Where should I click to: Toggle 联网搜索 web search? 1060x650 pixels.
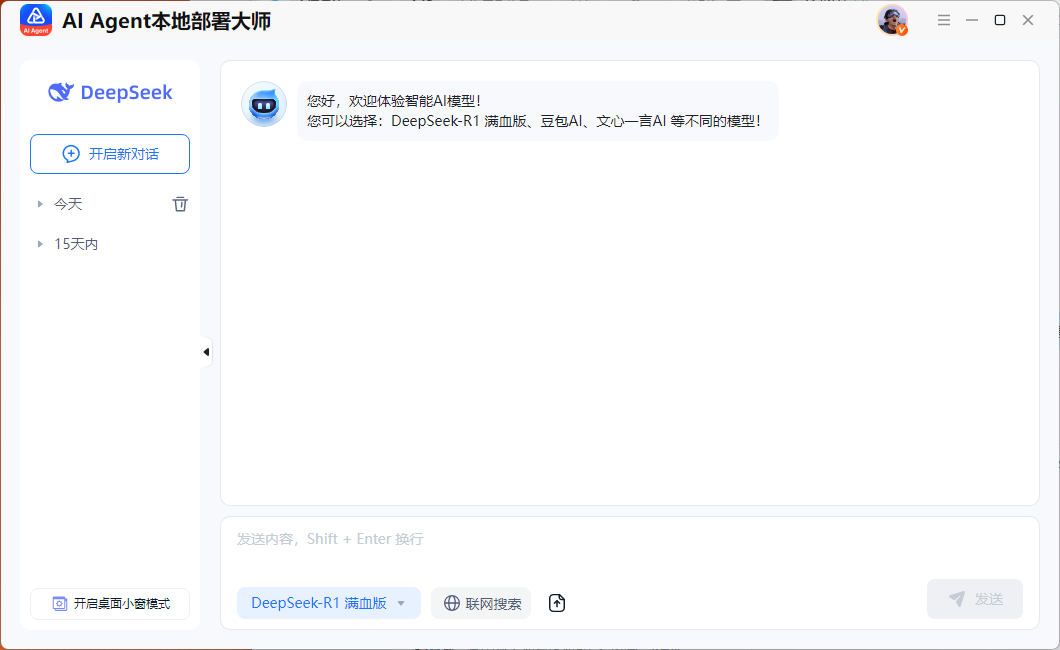click(481, 603)
